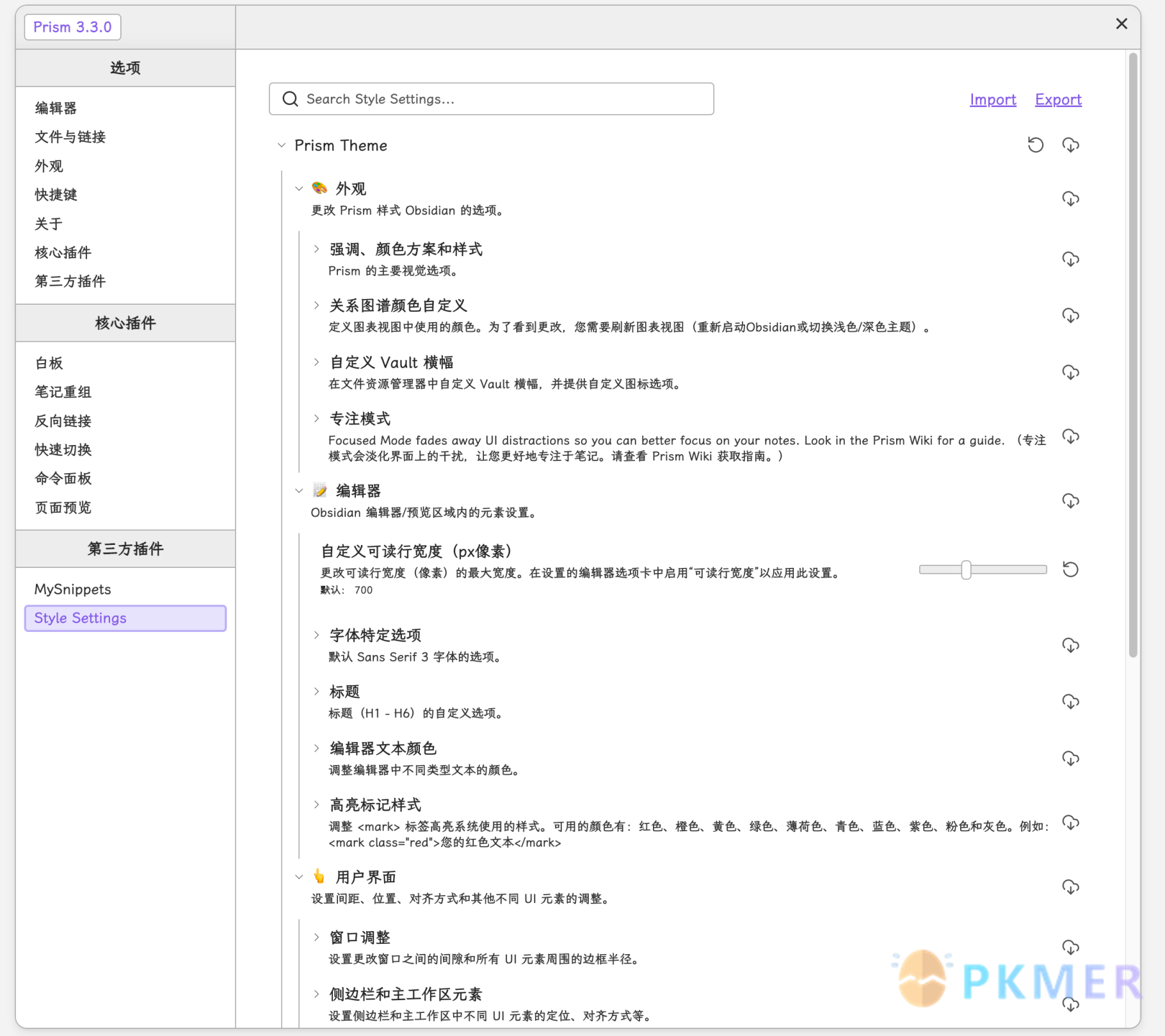Export icon for 高亮标记样式 row
Image resolution: width=1165 pixels, height=1036 pixels.
click(1070, 823)
